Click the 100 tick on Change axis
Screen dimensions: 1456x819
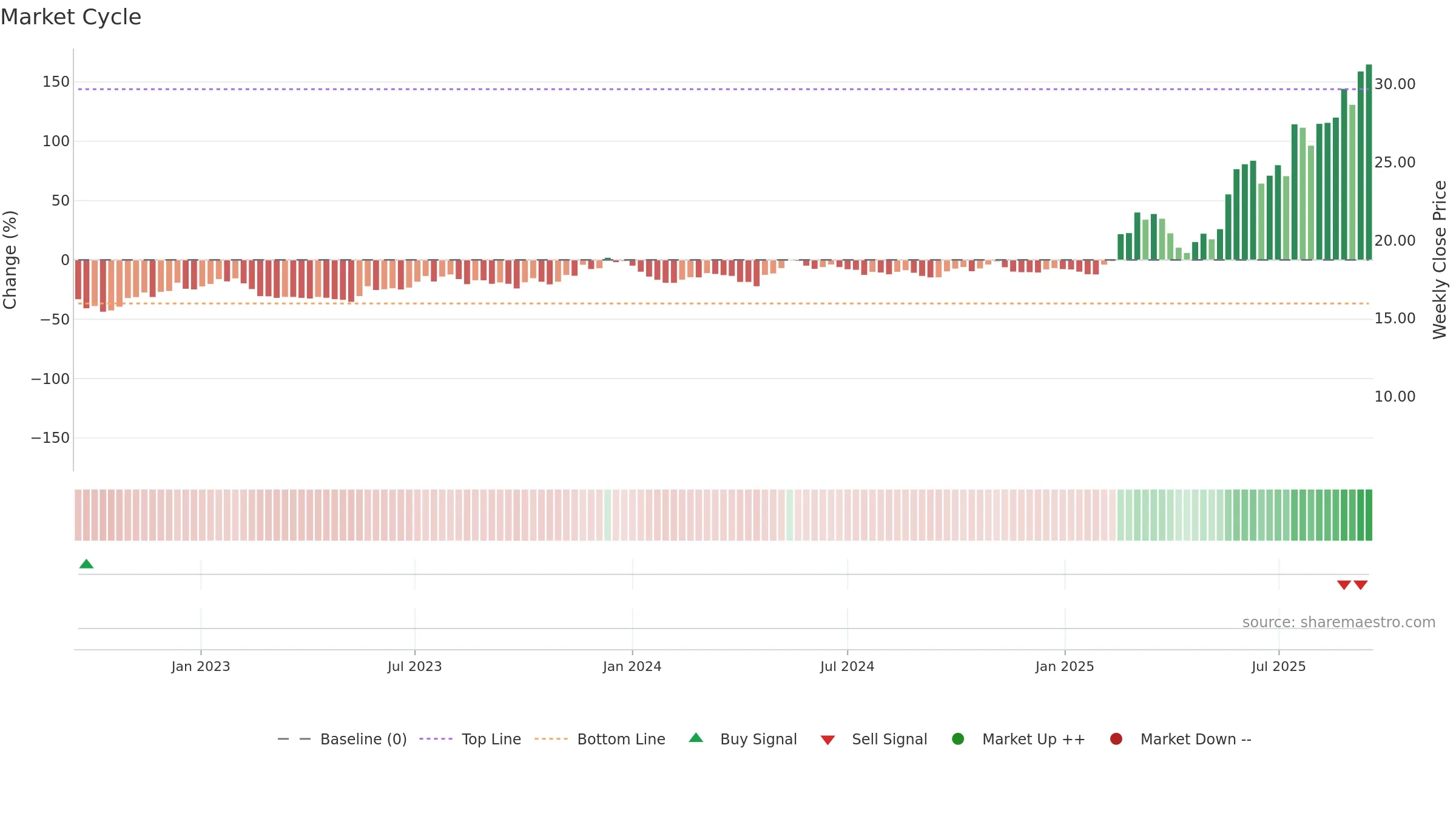[56, 141]
